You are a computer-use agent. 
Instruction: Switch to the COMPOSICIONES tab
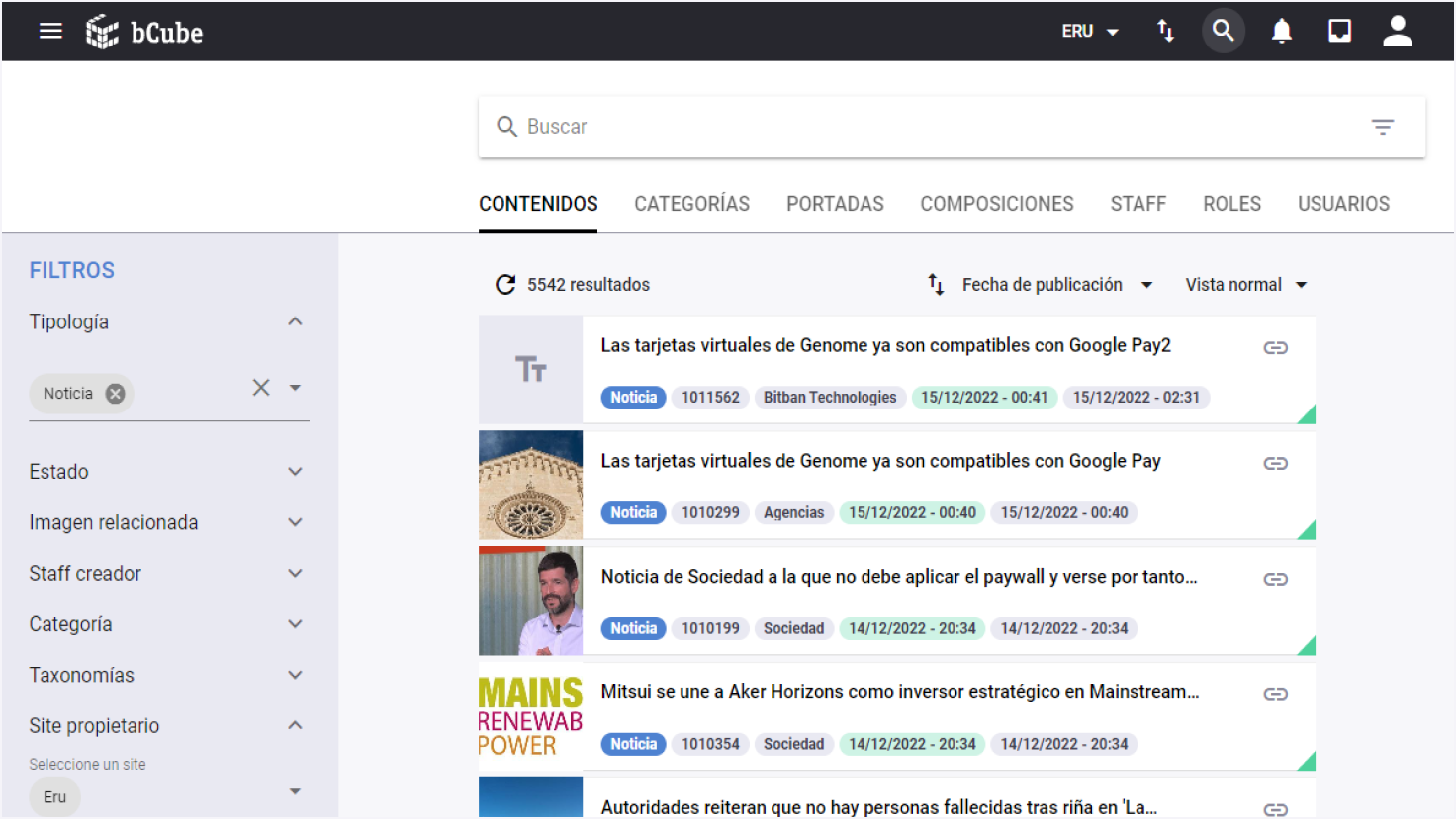tap(997, 204)
